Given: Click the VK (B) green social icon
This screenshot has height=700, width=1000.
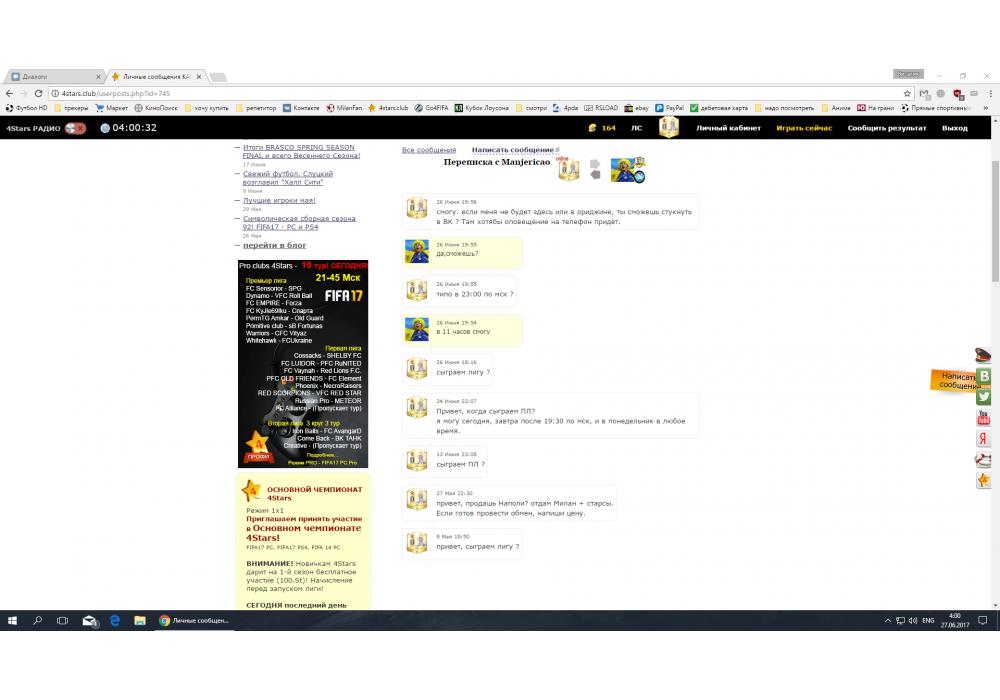Looking at the screenshot, I should click(984, 376).
